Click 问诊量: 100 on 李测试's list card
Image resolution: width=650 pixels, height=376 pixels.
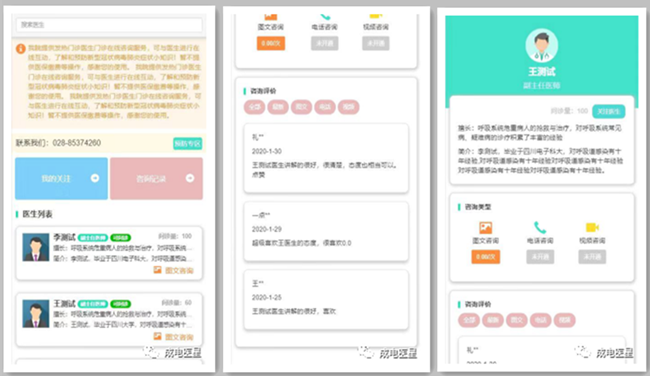coord(175,236)
